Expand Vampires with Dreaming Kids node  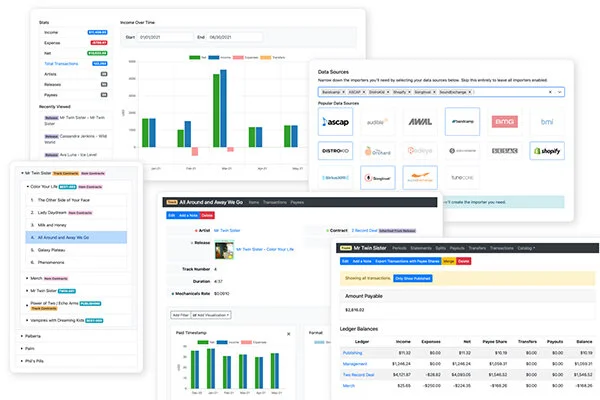27,320
